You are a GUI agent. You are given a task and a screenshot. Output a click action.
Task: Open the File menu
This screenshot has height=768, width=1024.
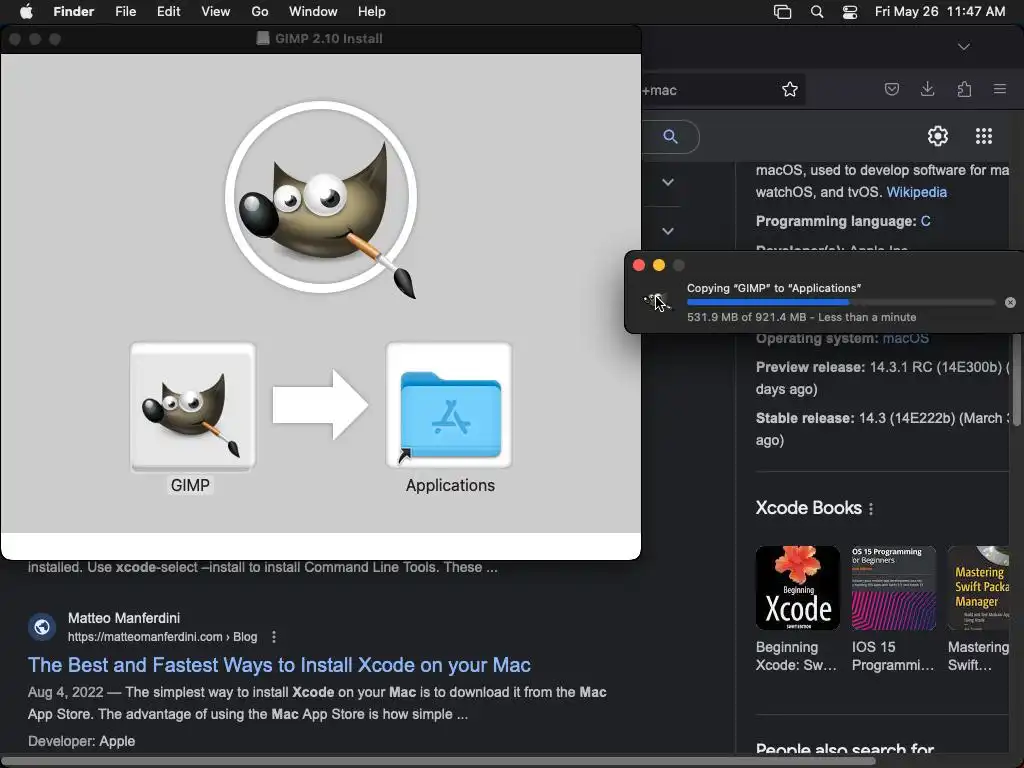[125, 11]
